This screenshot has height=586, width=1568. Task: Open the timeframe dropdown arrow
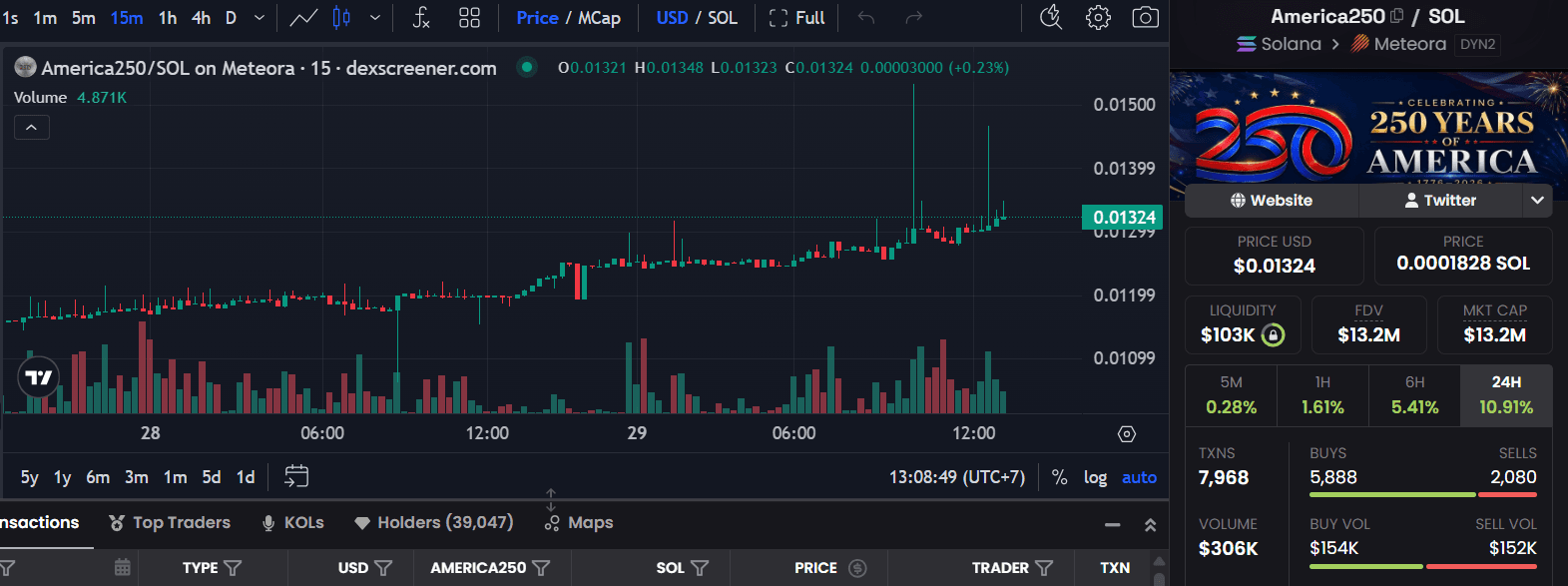click(260, 18)
